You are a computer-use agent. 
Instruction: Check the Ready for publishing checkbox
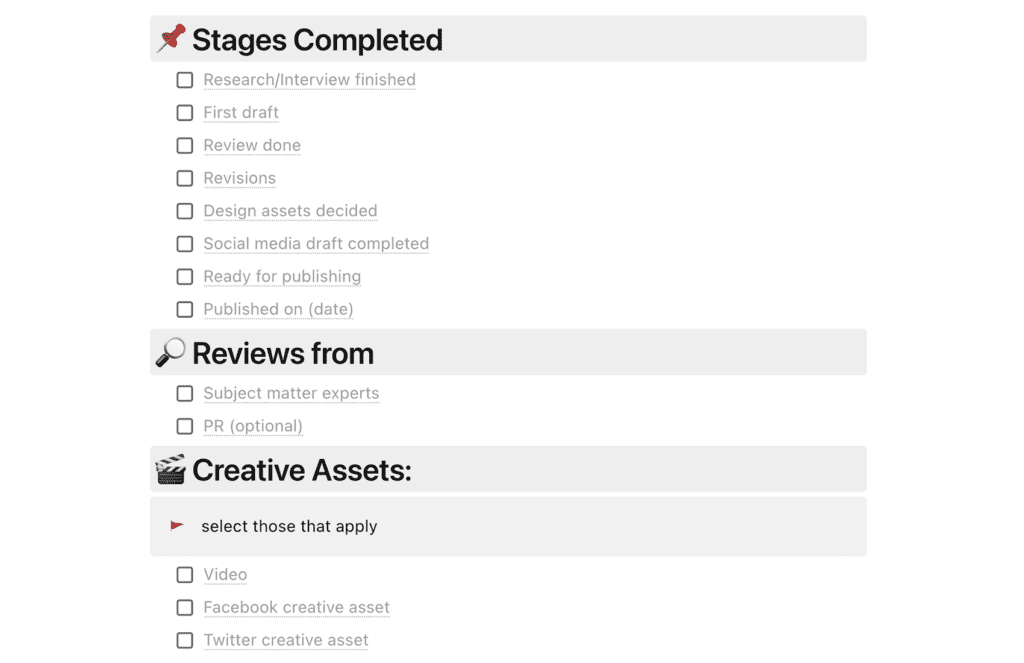[184, 276]
